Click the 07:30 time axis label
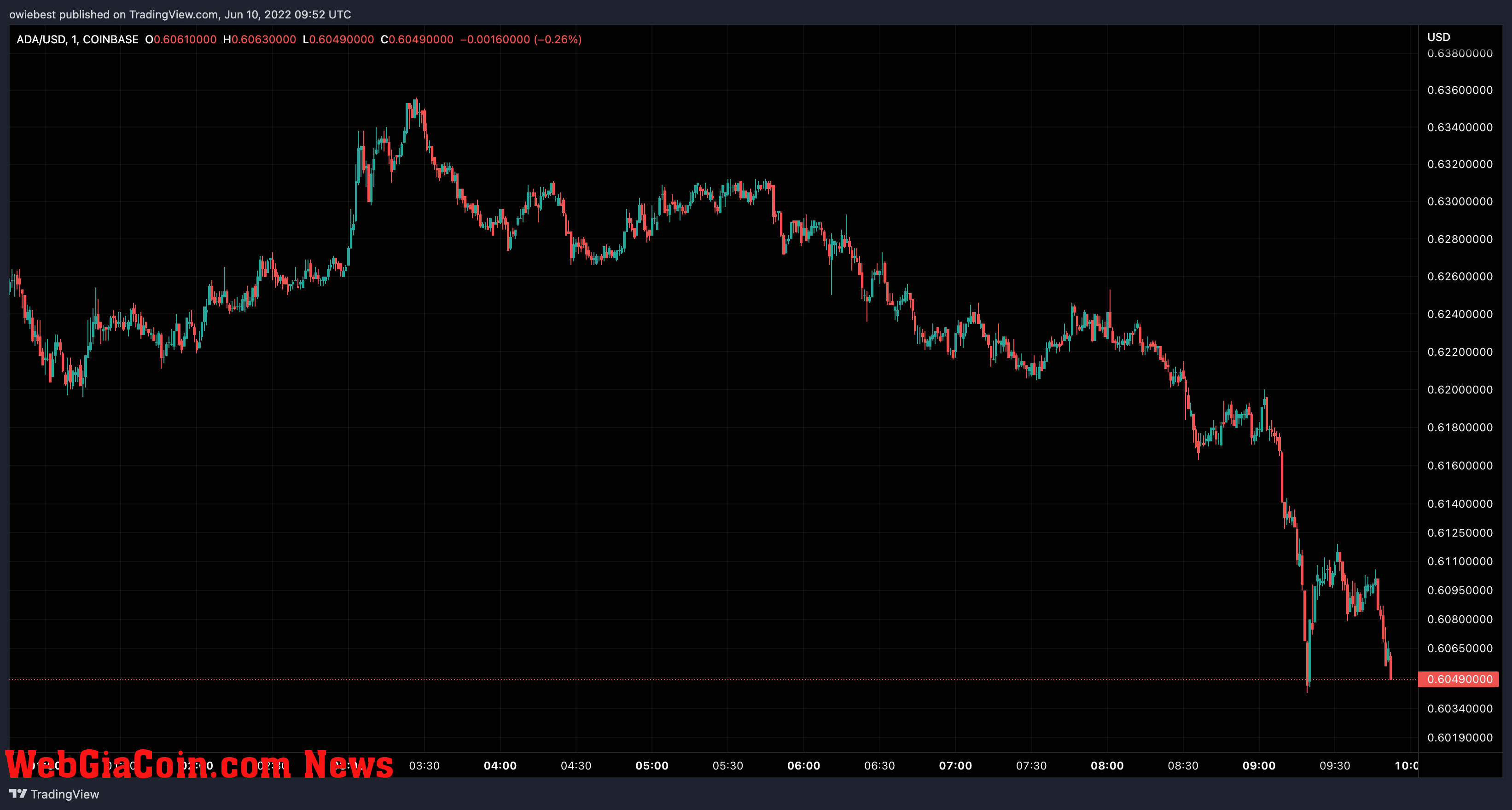The image size is (1512, 810). [x=1031, y=765]
